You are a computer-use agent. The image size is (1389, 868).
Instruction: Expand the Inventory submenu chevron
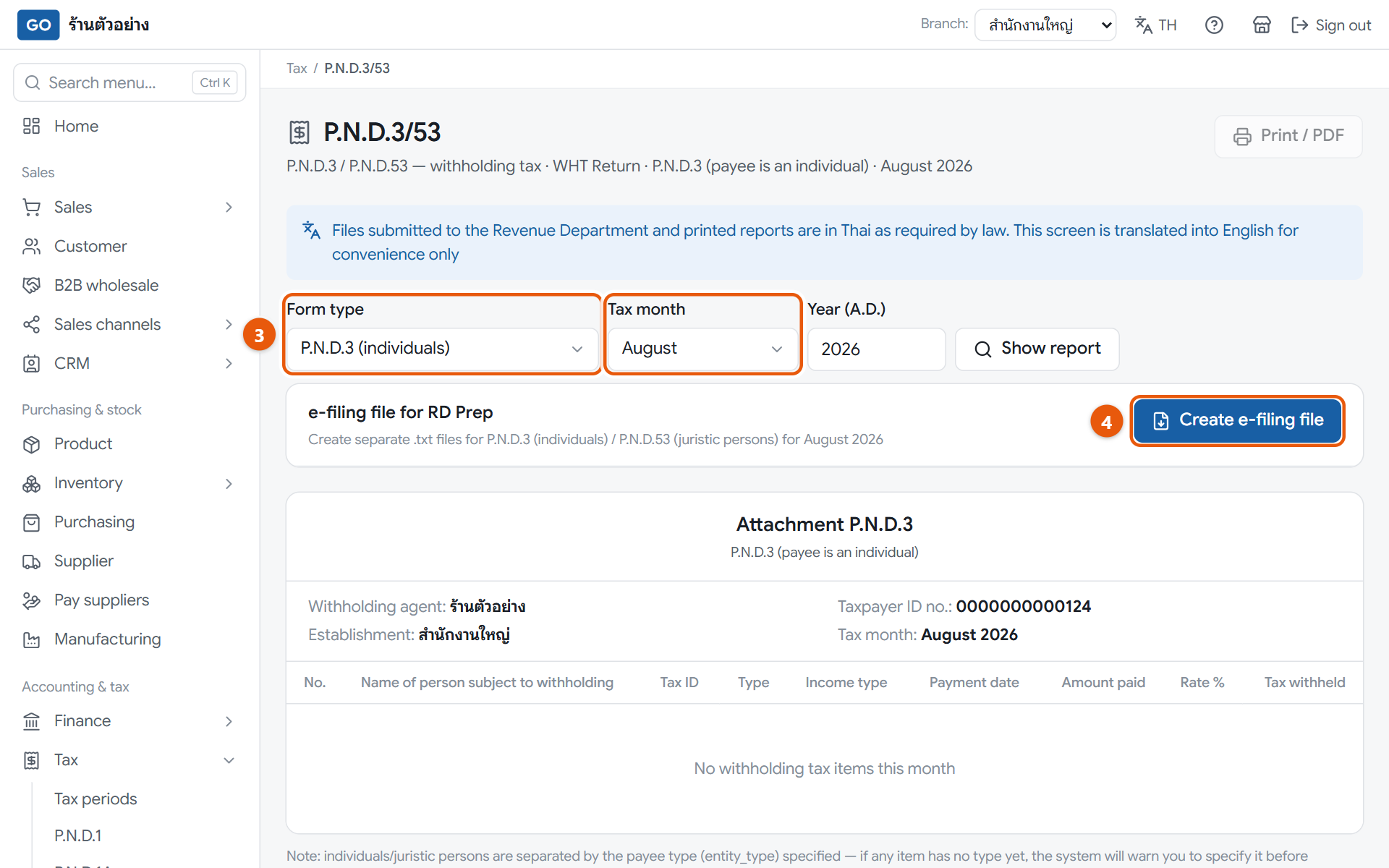(x=229, y=483)
